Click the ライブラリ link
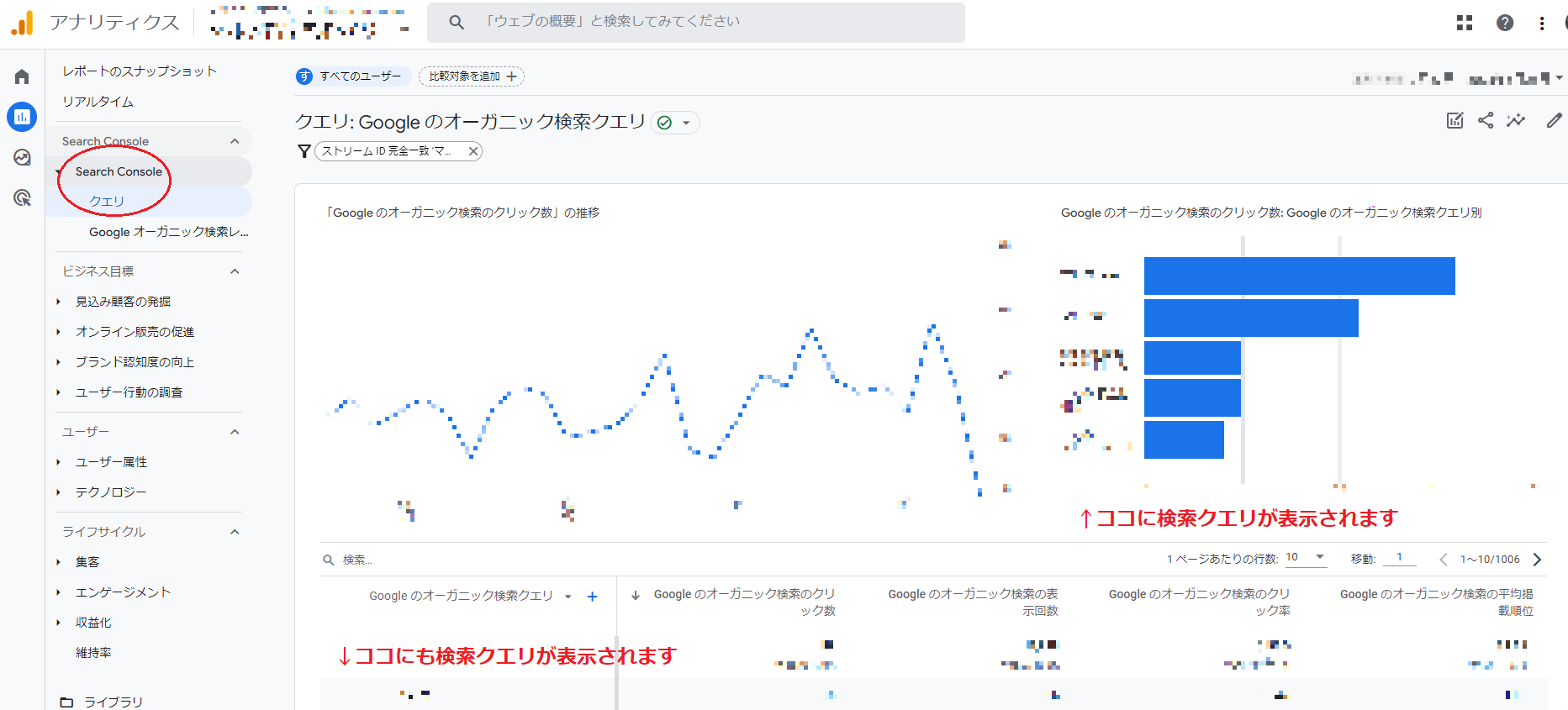This screenshot has height=710, width=1568. pos(114,702)
